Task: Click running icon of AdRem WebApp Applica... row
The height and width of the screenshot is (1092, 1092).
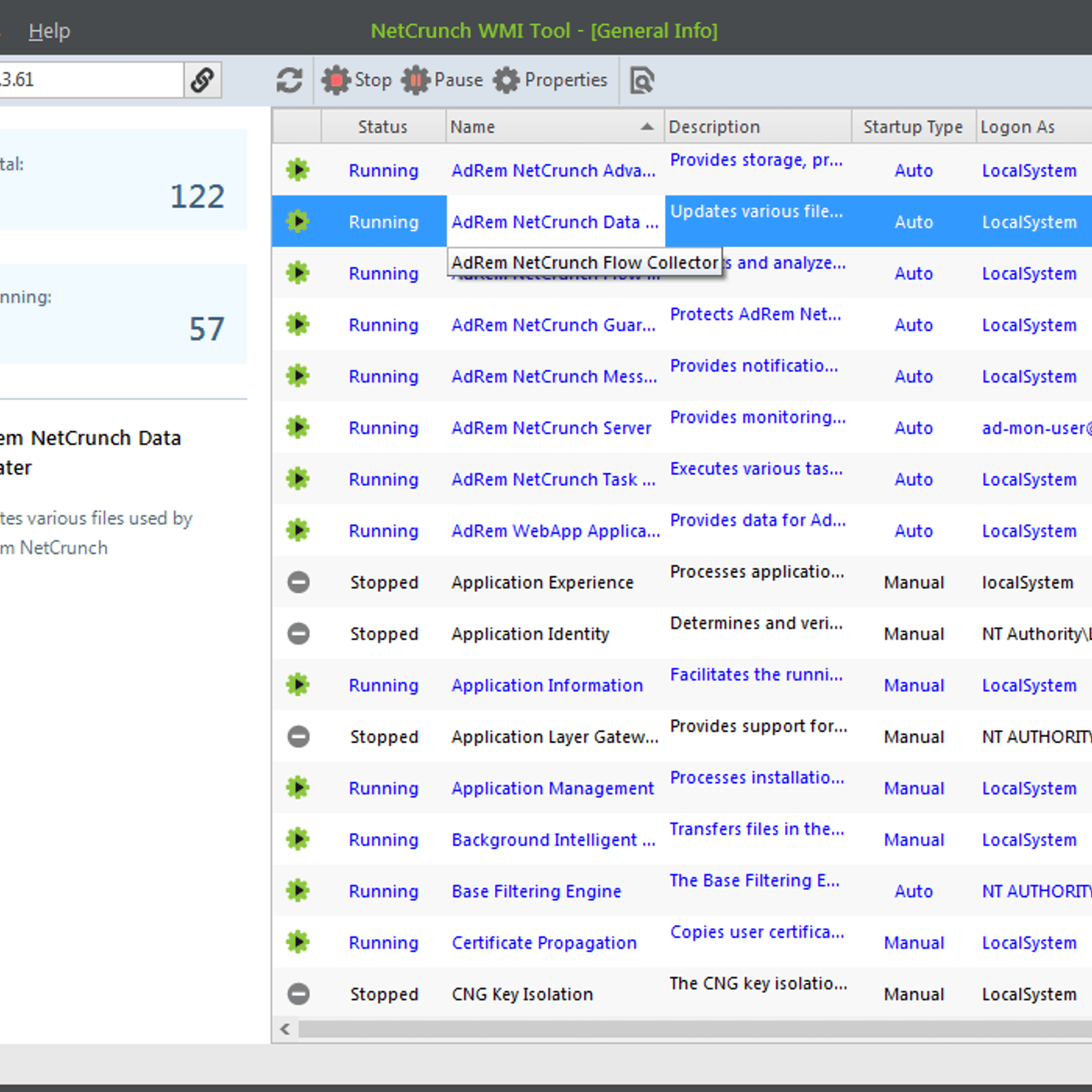Action: click(x=298, y=530)
